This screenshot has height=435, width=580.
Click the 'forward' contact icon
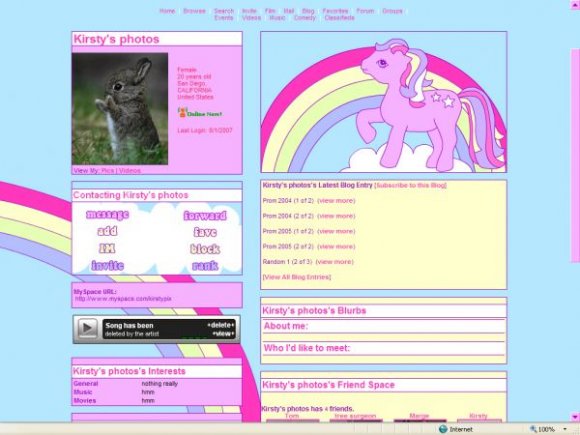click(205, 216)
